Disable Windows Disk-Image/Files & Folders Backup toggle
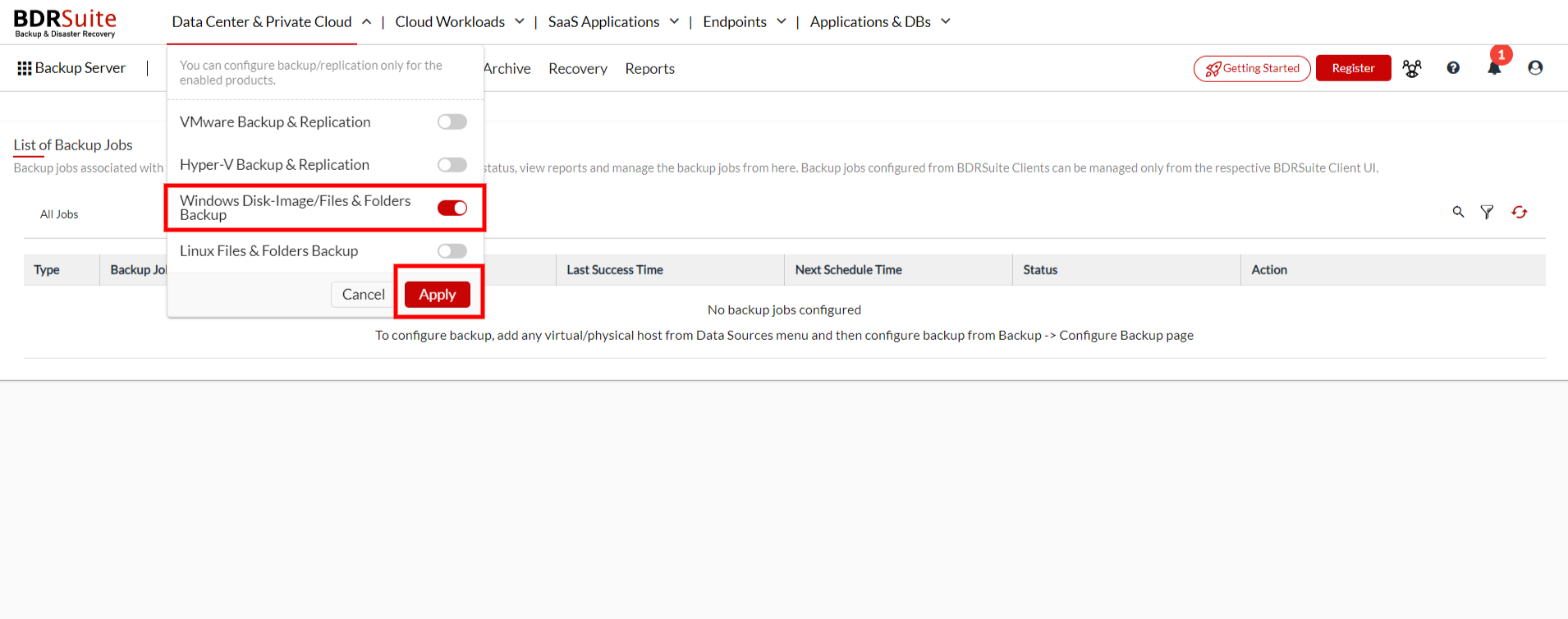 coord(452,208)
